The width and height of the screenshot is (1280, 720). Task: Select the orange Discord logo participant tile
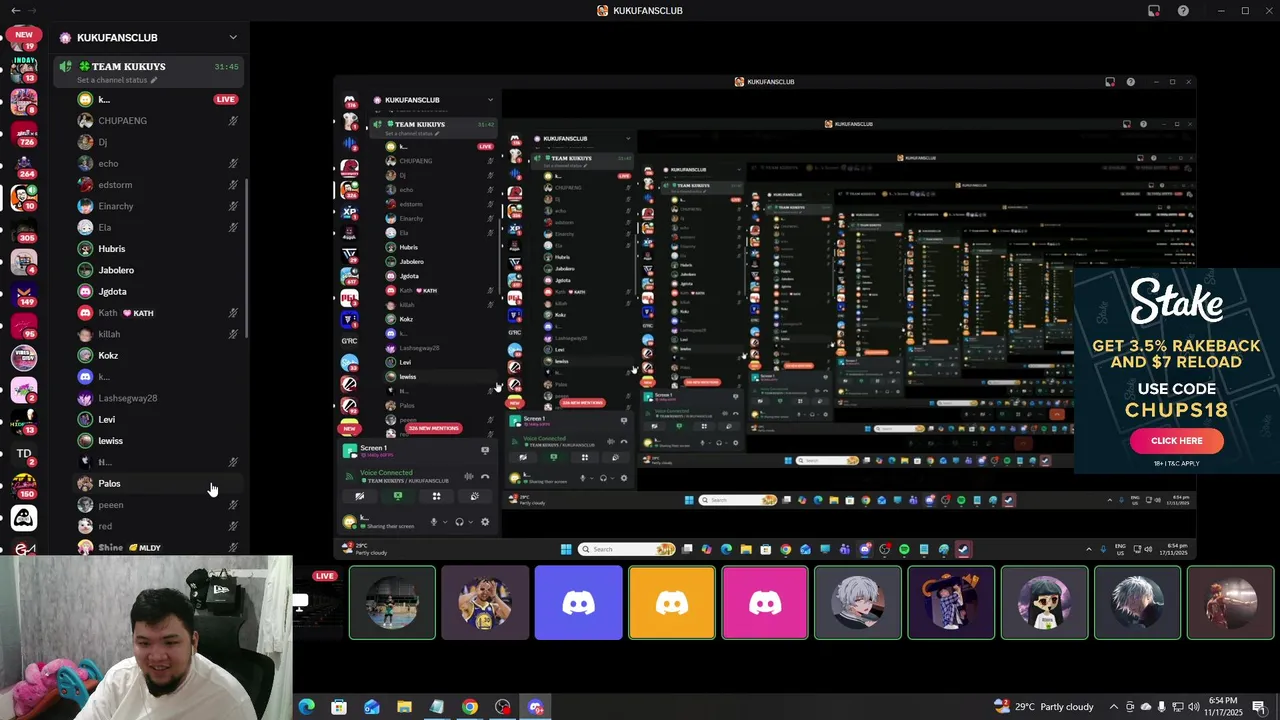tap(672, 603)
